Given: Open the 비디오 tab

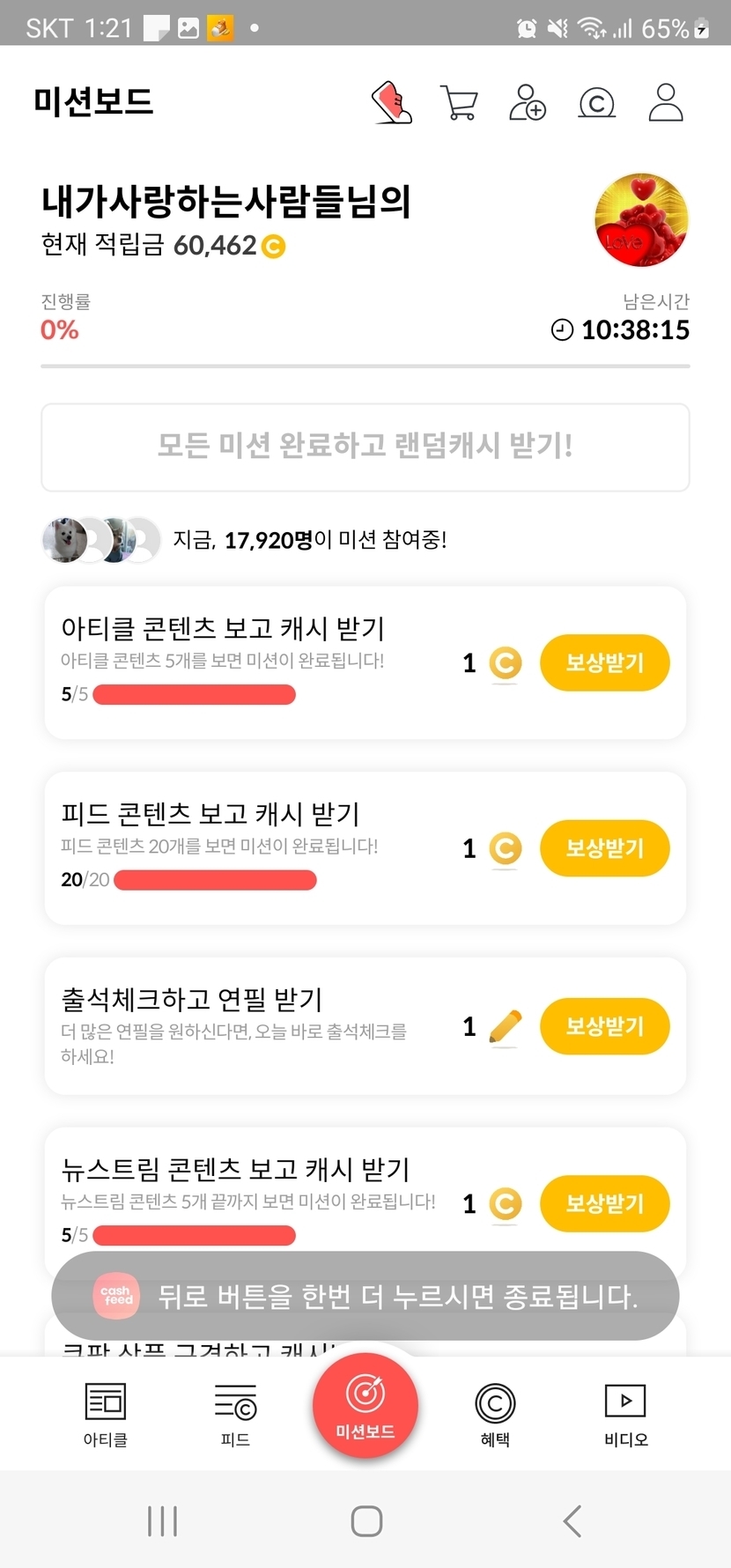Looking at the screenshot, I should pos(625,1414).
